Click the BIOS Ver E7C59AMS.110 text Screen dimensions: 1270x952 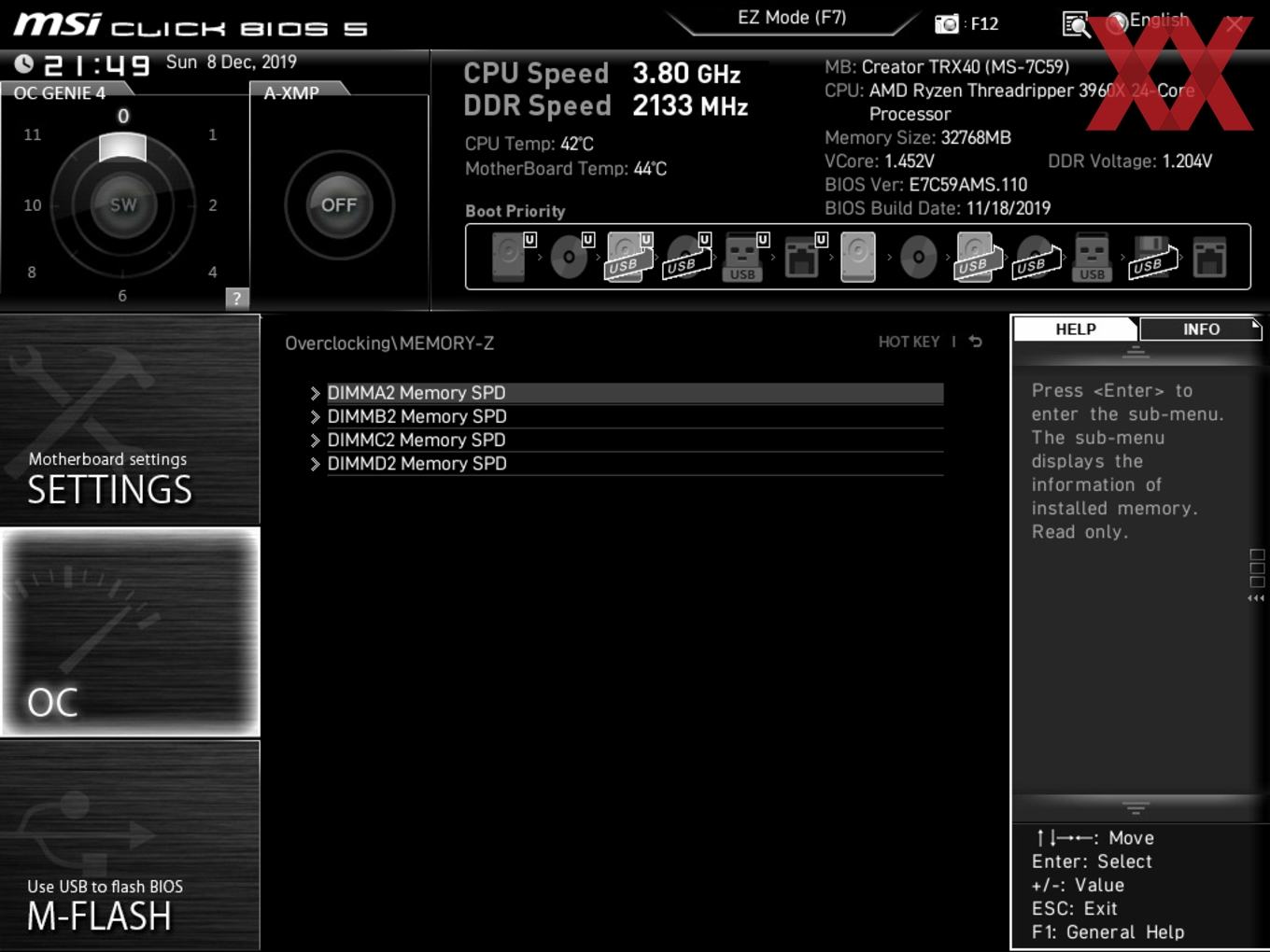click(x=925, y=185)
